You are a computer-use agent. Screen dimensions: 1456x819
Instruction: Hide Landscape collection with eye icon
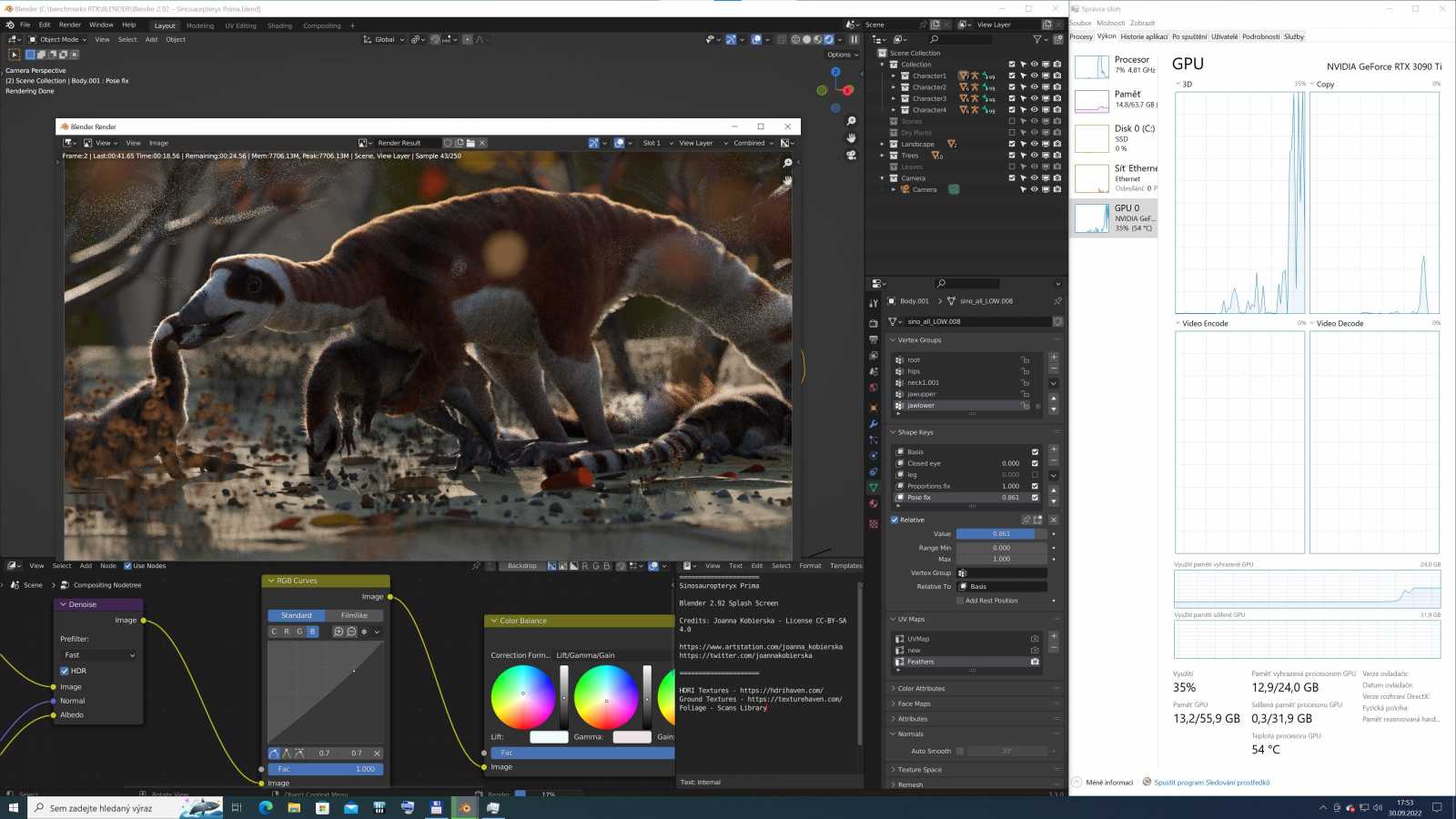pyautogui.click(x=1034, y=144)
